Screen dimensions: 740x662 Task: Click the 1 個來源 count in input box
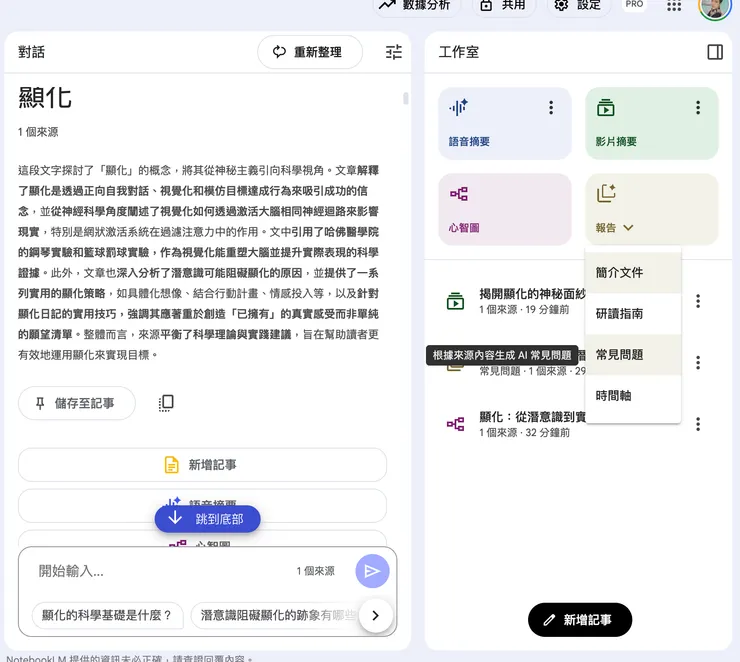pyautogui.click(x=315, y=571)
